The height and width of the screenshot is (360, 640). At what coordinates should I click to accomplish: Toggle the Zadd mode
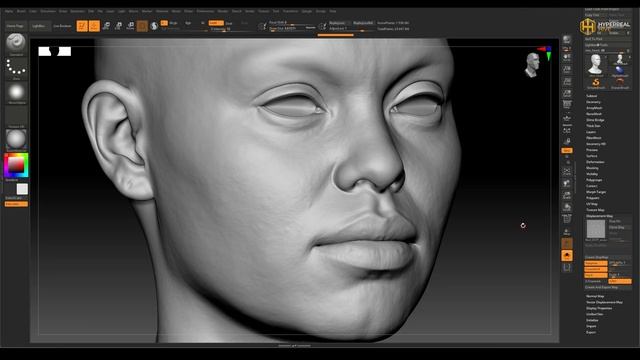click(216, 23)
